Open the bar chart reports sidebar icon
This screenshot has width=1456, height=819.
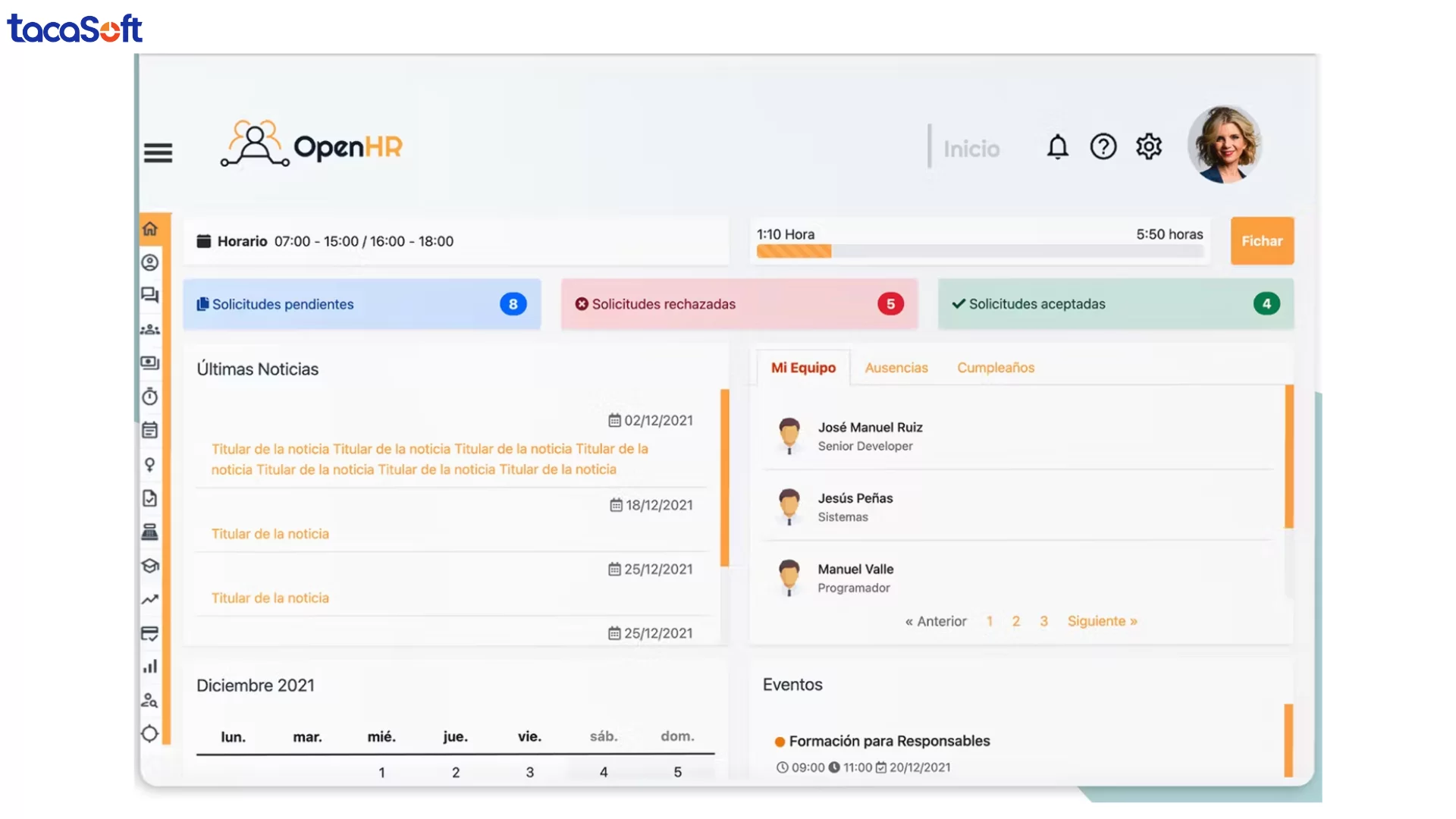(150, 667)
